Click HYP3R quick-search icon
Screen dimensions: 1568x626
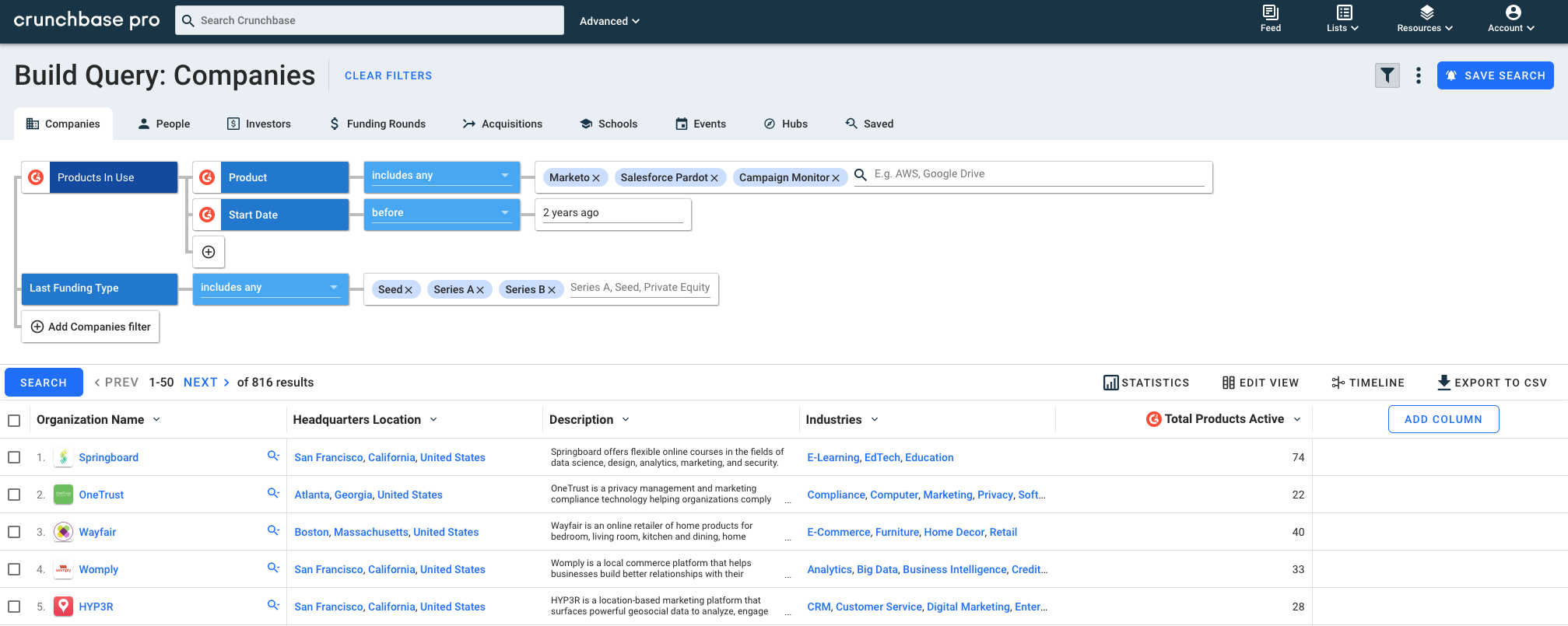point(273,605)
